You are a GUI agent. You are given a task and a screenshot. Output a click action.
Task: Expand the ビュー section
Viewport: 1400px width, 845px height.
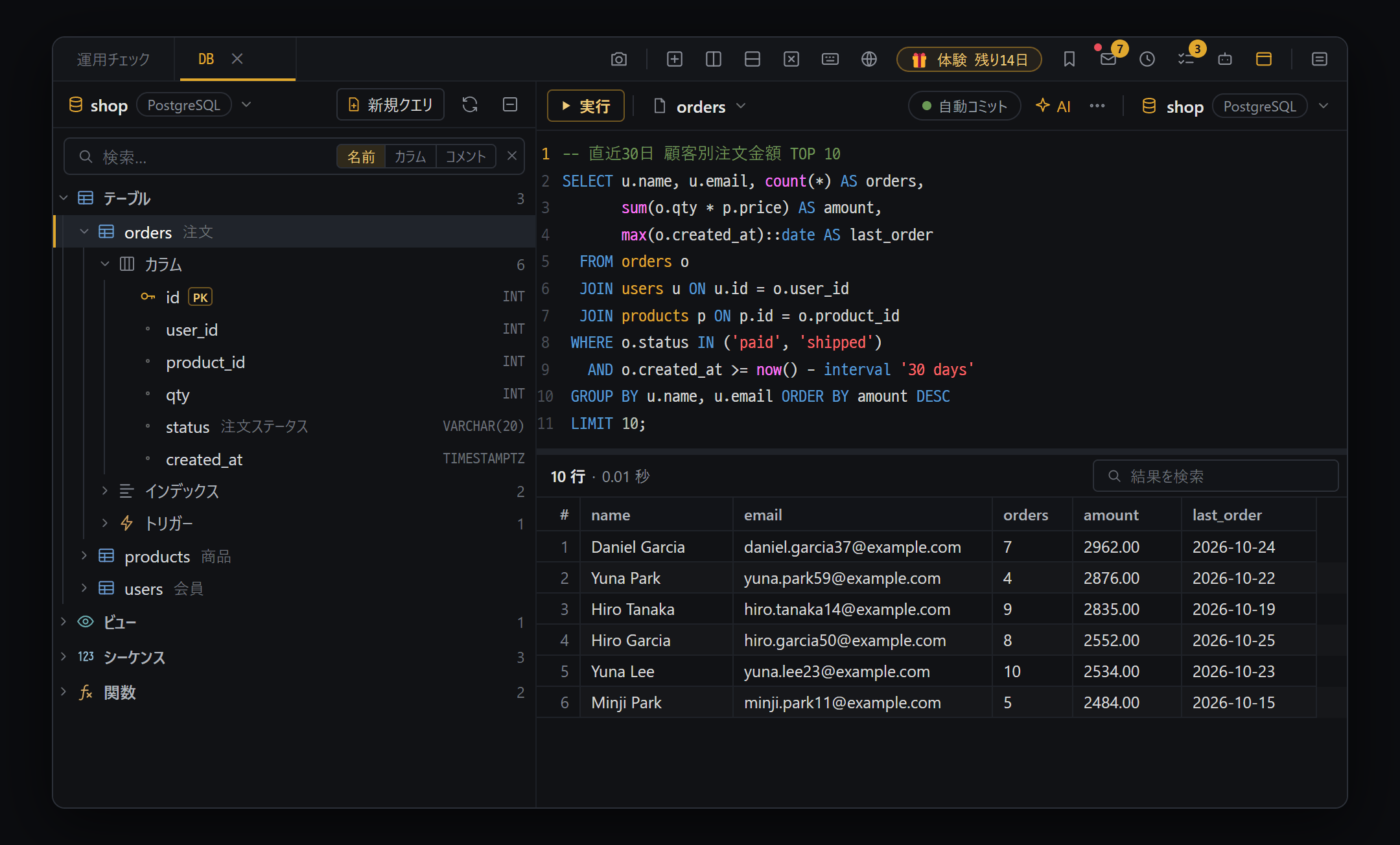click(x=64, y=622)
